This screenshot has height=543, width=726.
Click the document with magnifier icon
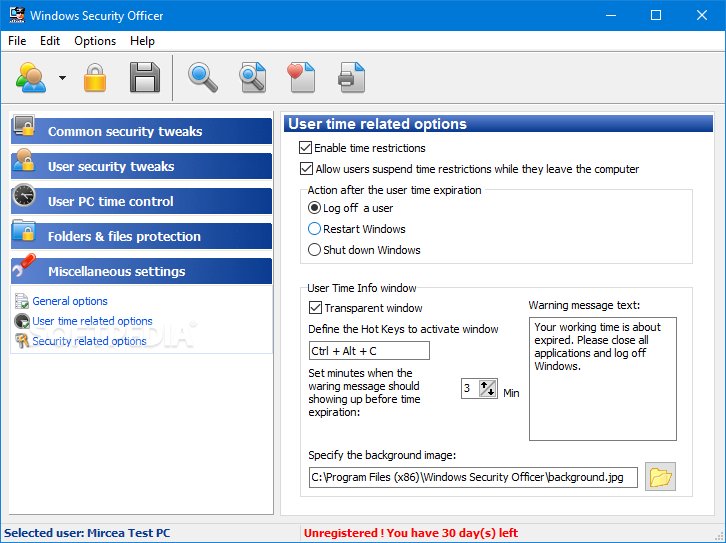(253, 78)
